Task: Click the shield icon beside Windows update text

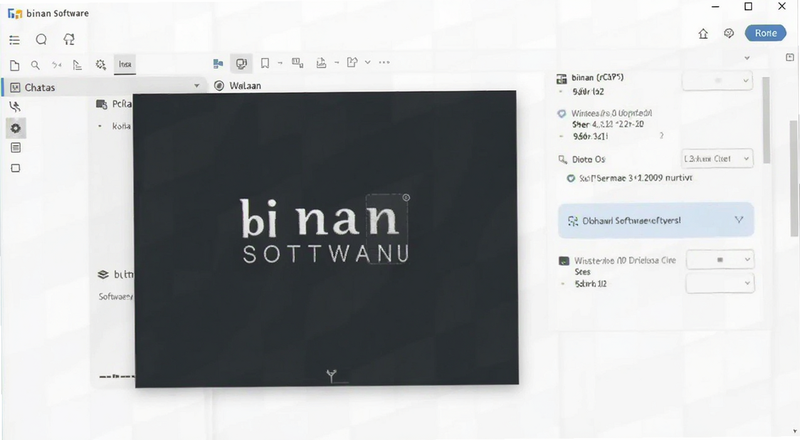Action: pos(562,114)
